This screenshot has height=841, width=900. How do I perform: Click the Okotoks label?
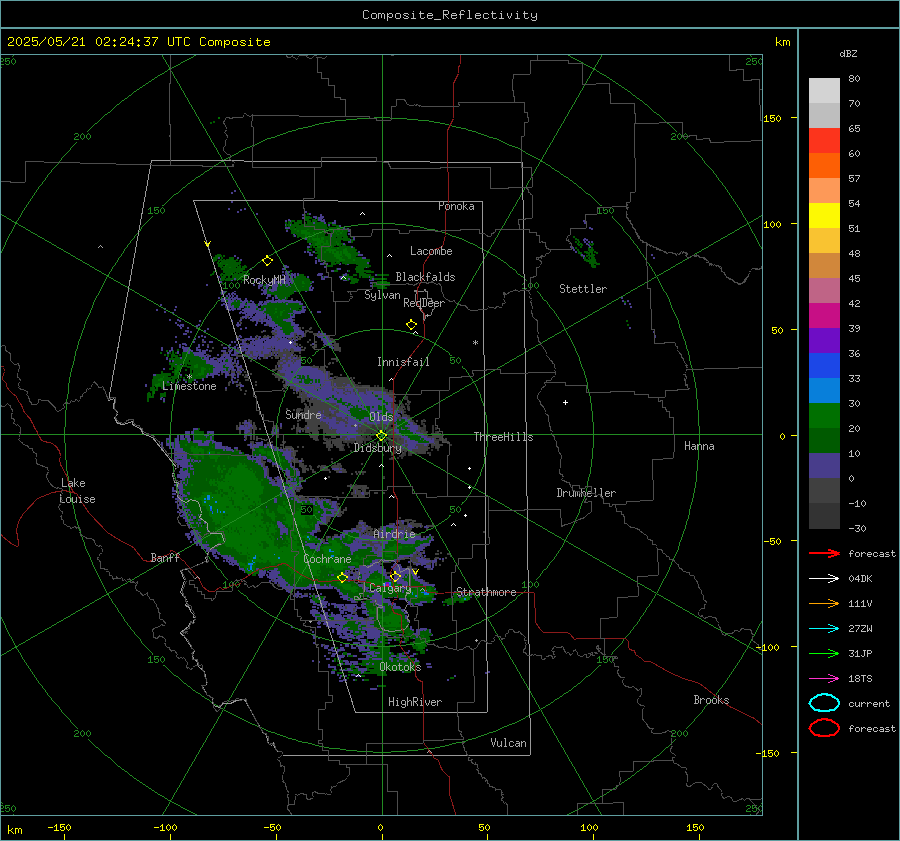[x=400, y=666]
